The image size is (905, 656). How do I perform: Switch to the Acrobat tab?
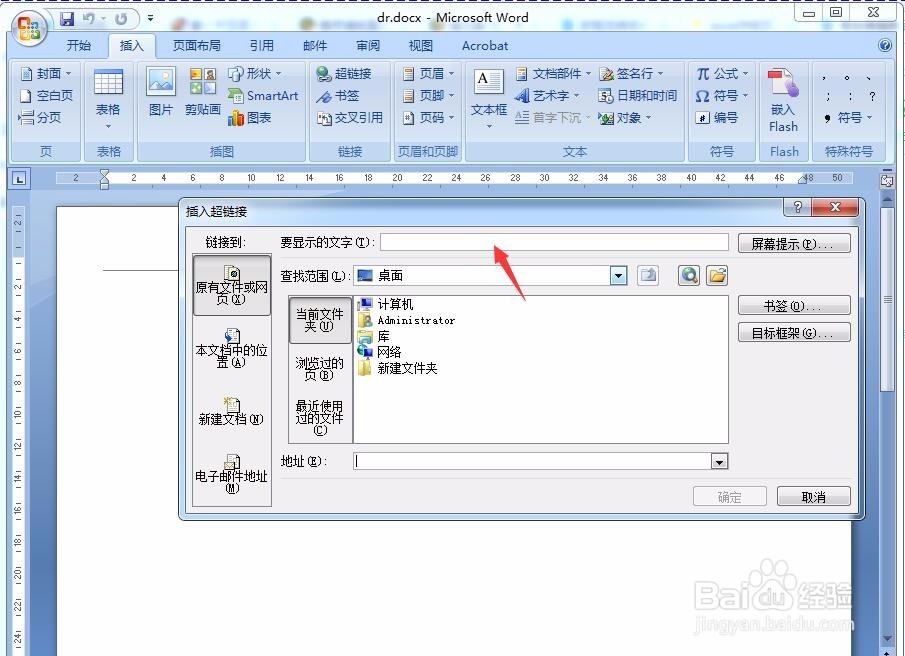click(485, 46)
